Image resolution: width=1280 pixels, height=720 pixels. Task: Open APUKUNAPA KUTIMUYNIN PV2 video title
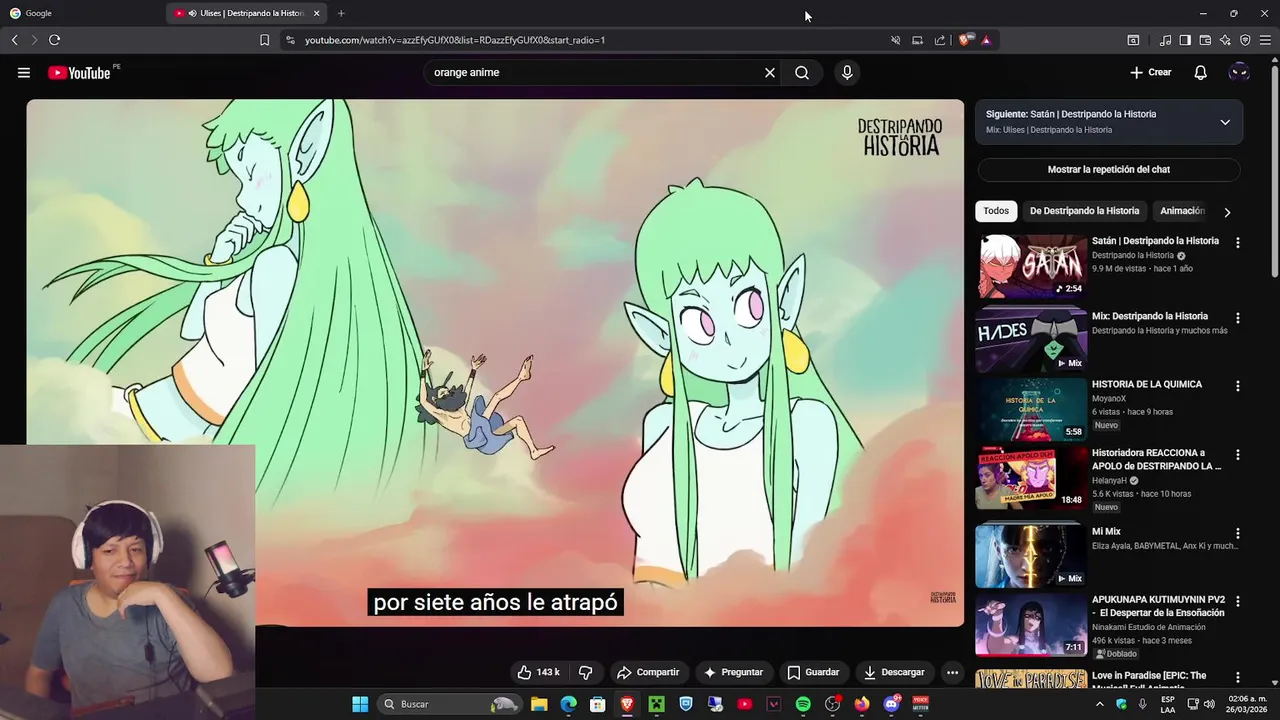coord(1158,606)
